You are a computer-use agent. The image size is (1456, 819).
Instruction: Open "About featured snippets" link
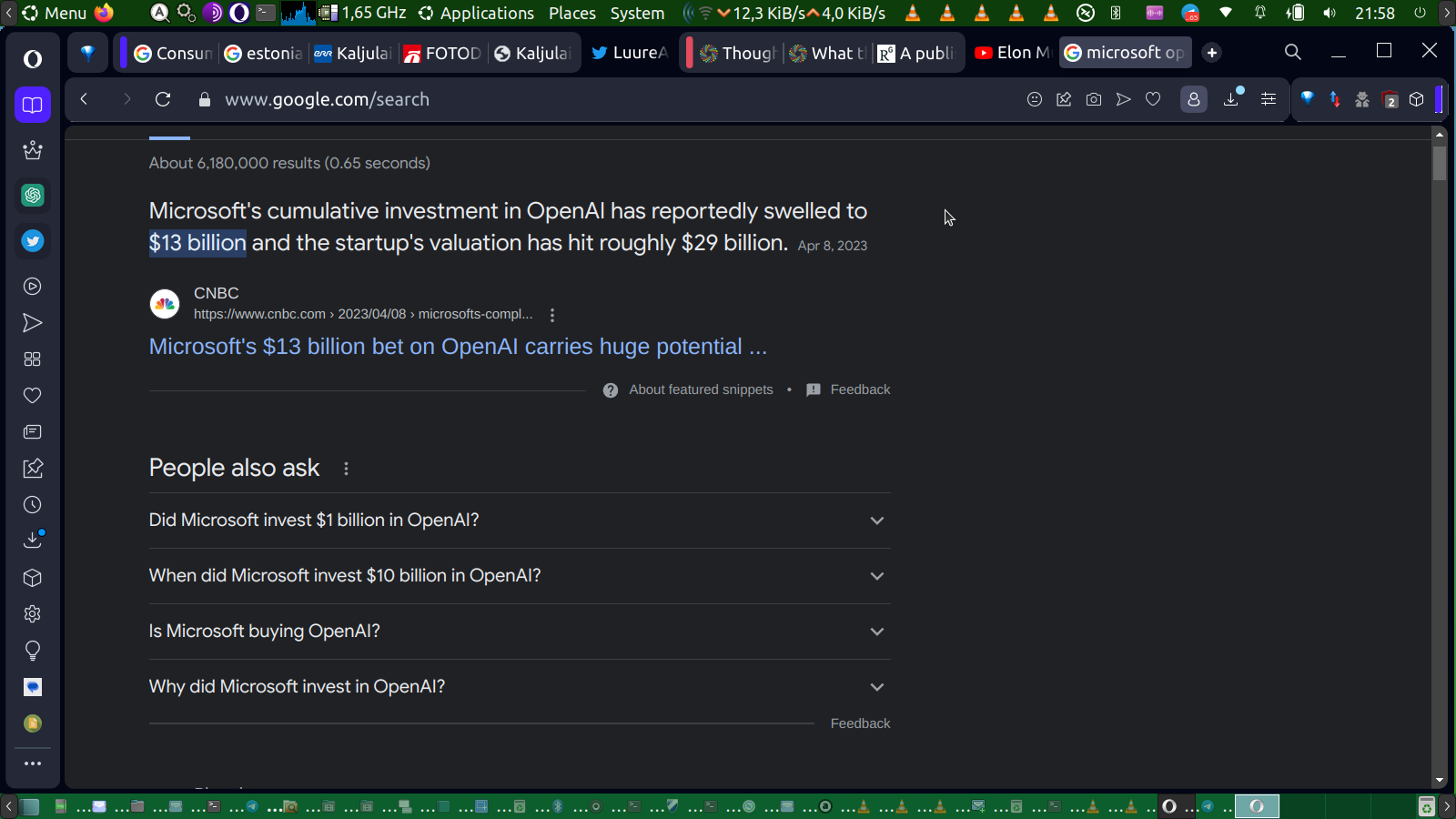pos(688,389)
